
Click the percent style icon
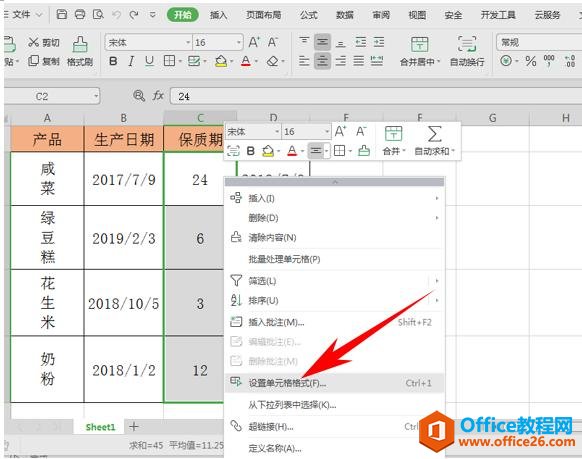pyautogui.click(x=531, y=61)
